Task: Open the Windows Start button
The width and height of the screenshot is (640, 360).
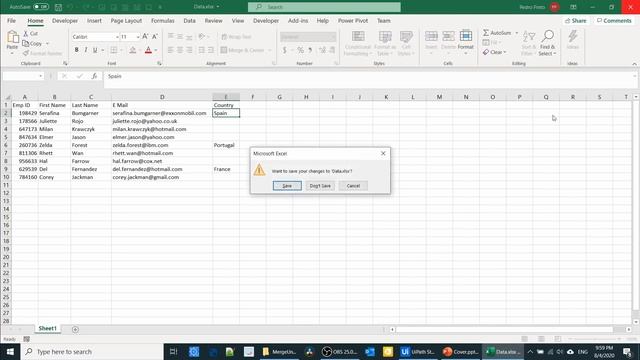Action: [10, 351]
